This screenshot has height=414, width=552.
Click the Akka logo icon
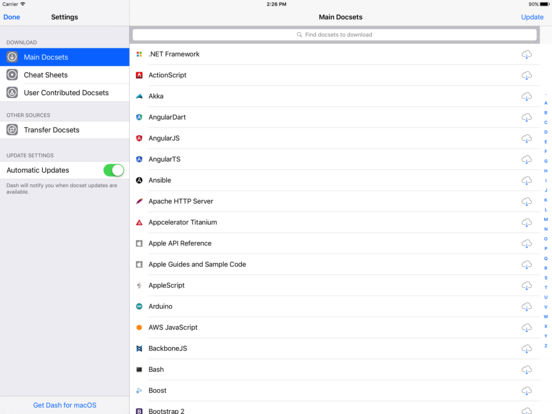[139, 96]
